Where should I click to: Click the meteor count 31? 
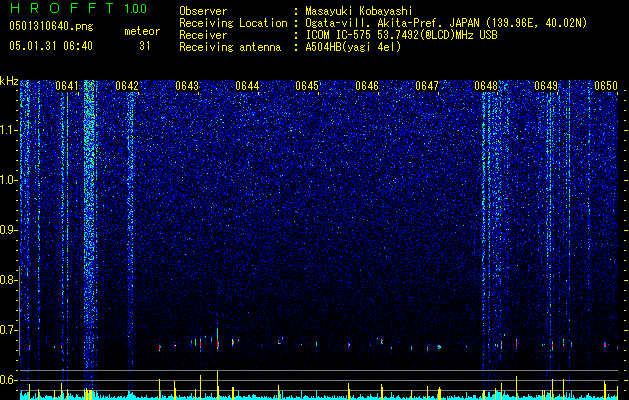tap(144, 46)
